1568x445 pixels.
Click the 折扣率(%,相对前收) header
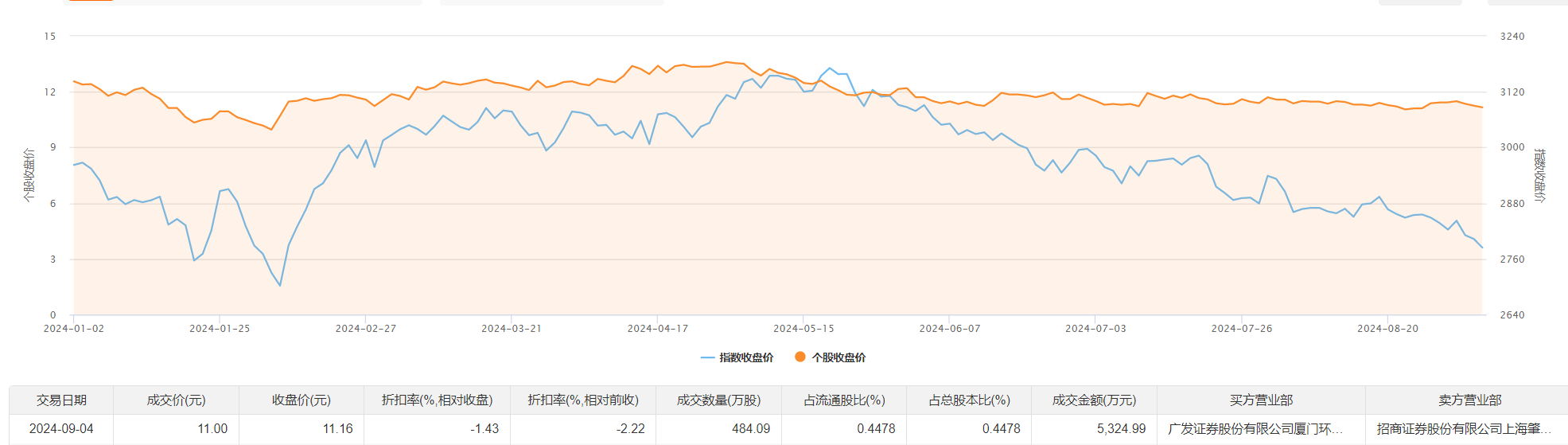pos(583,400)
